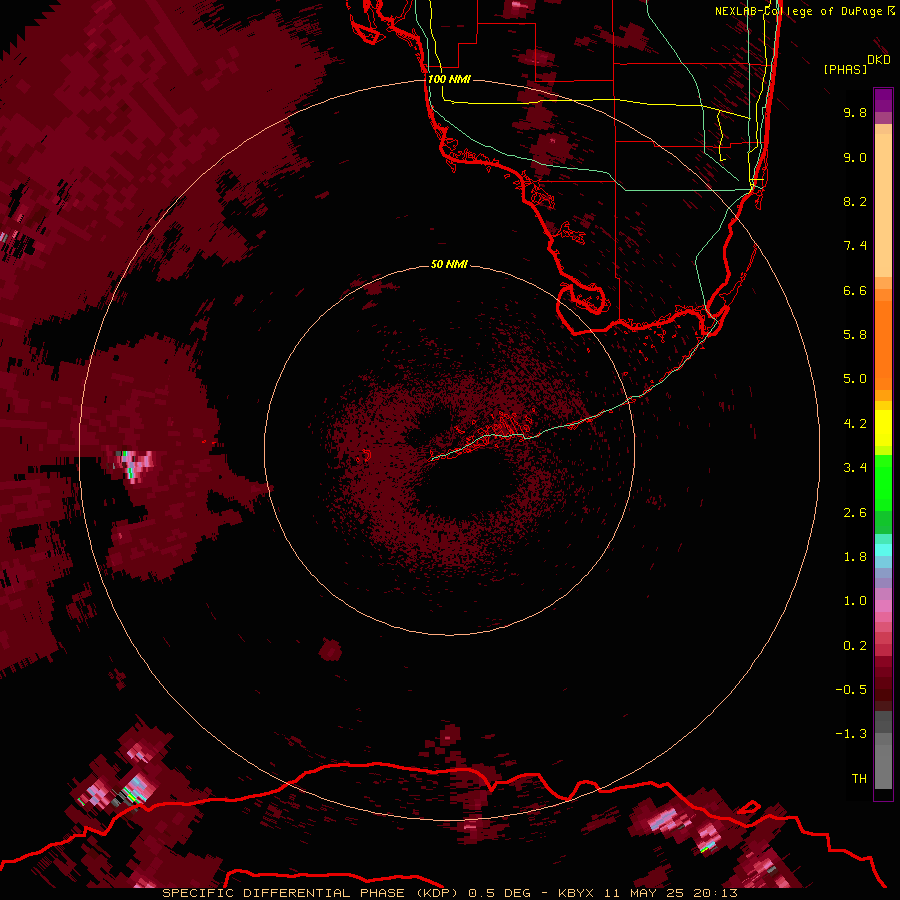Pick the cyan segment of the color bar
900x900 pixels.
point(883,550)
